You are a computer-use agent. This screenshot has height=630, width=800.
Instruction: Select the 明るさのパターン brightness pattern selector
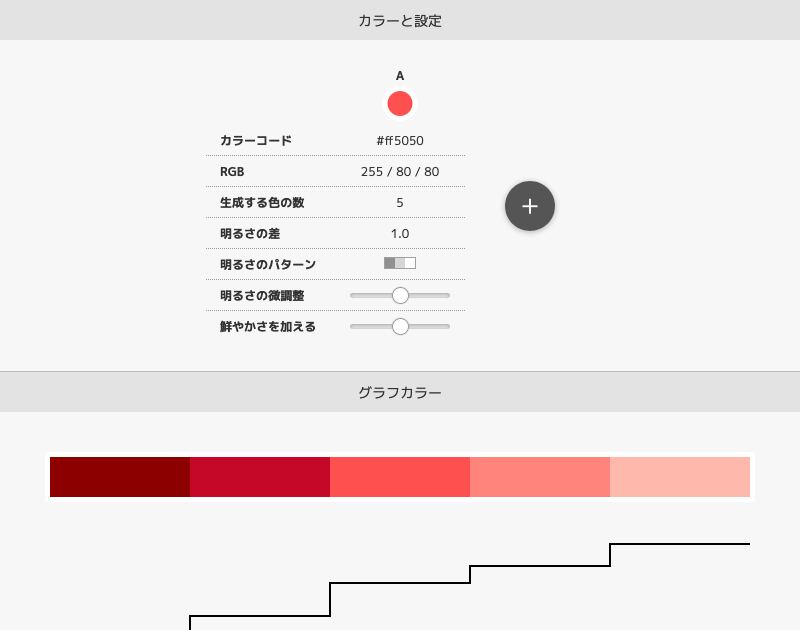400,264
